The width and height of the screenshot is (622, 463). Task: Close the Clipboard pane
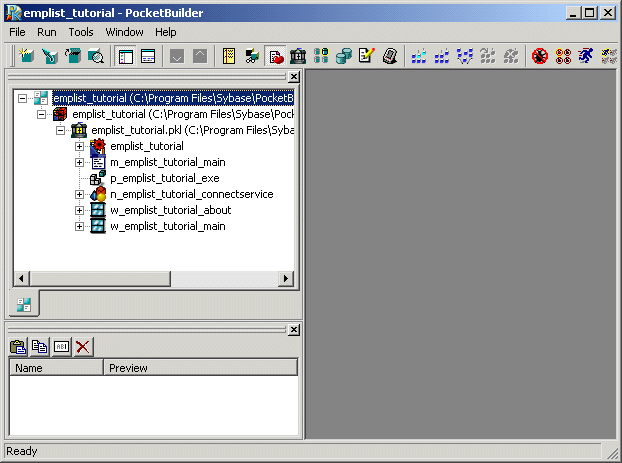click(x=294, y=330)
